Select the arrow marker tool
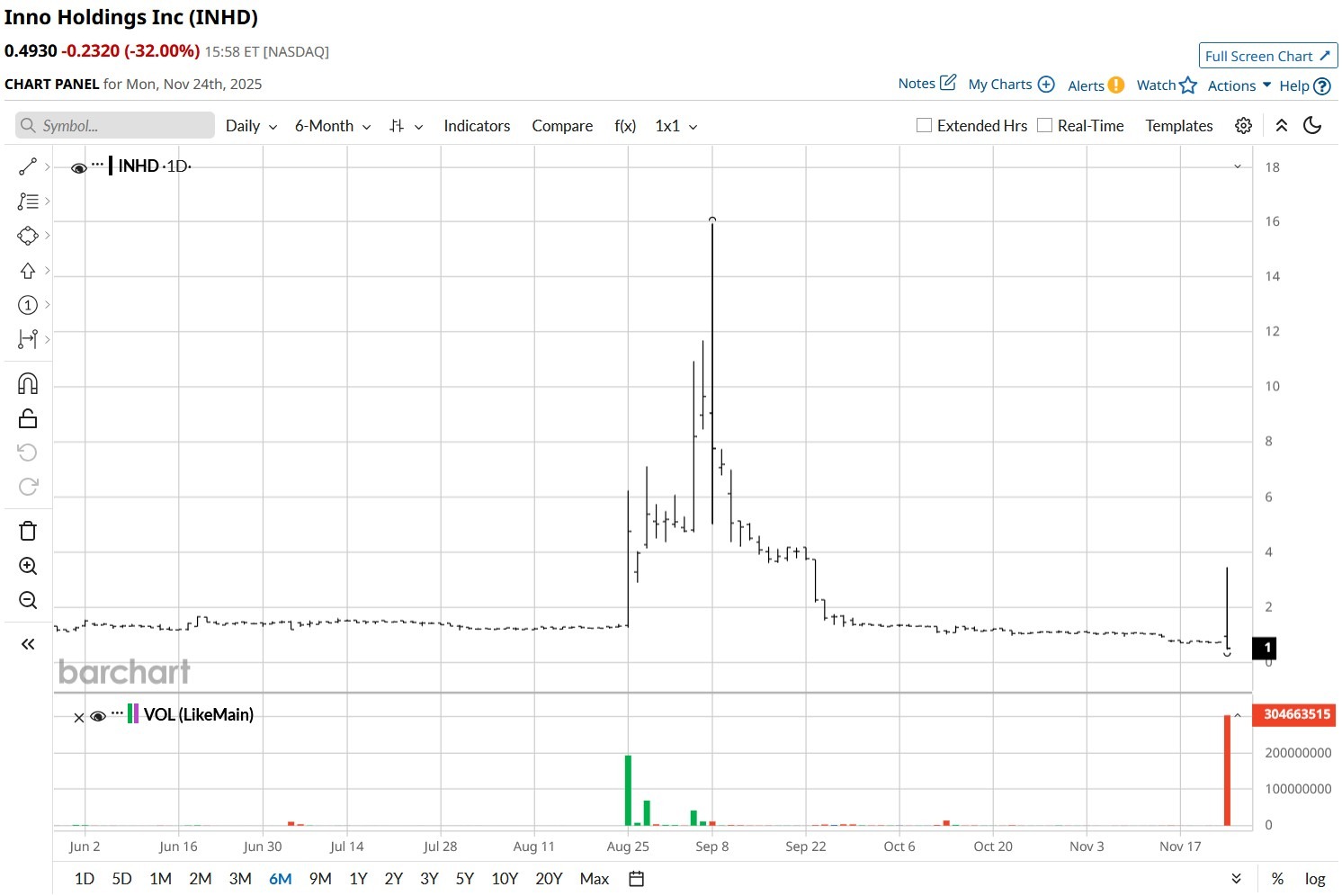Screen dimensions: 1342x896 (x=28, y=271)
